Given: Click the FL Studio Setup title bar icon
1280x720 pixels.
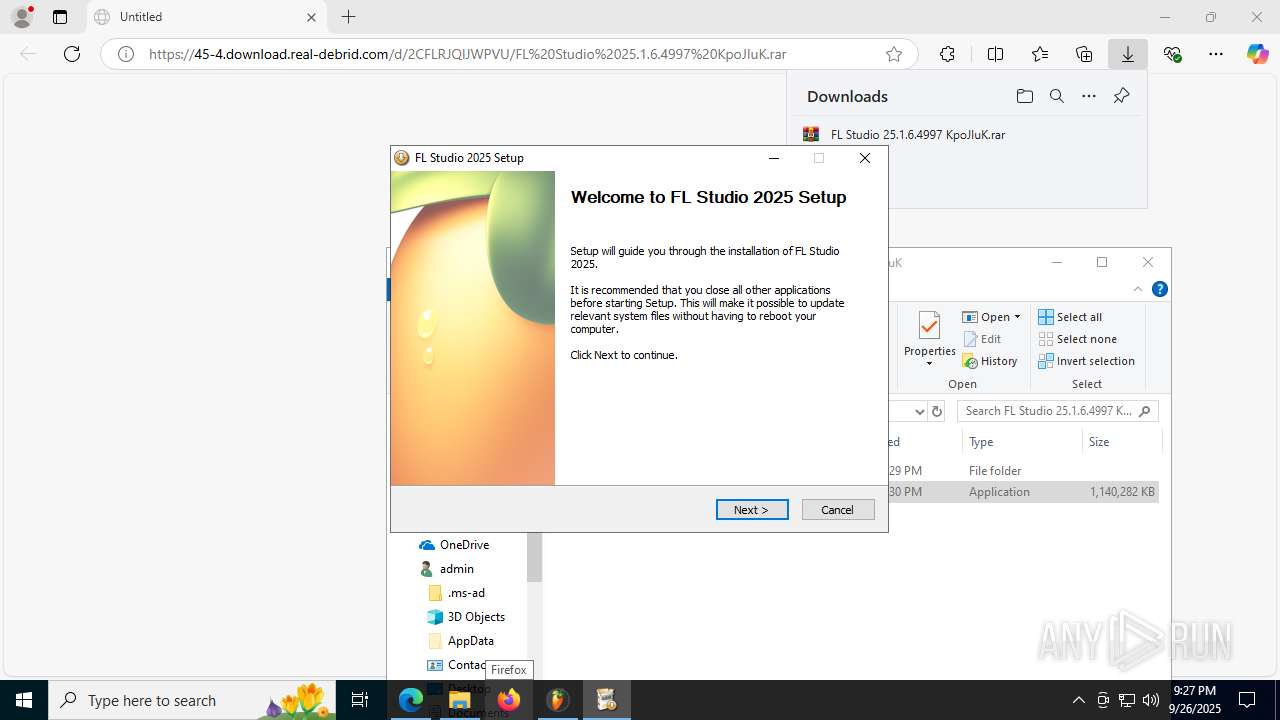Looking at the screenshot, I should (402, 158).
